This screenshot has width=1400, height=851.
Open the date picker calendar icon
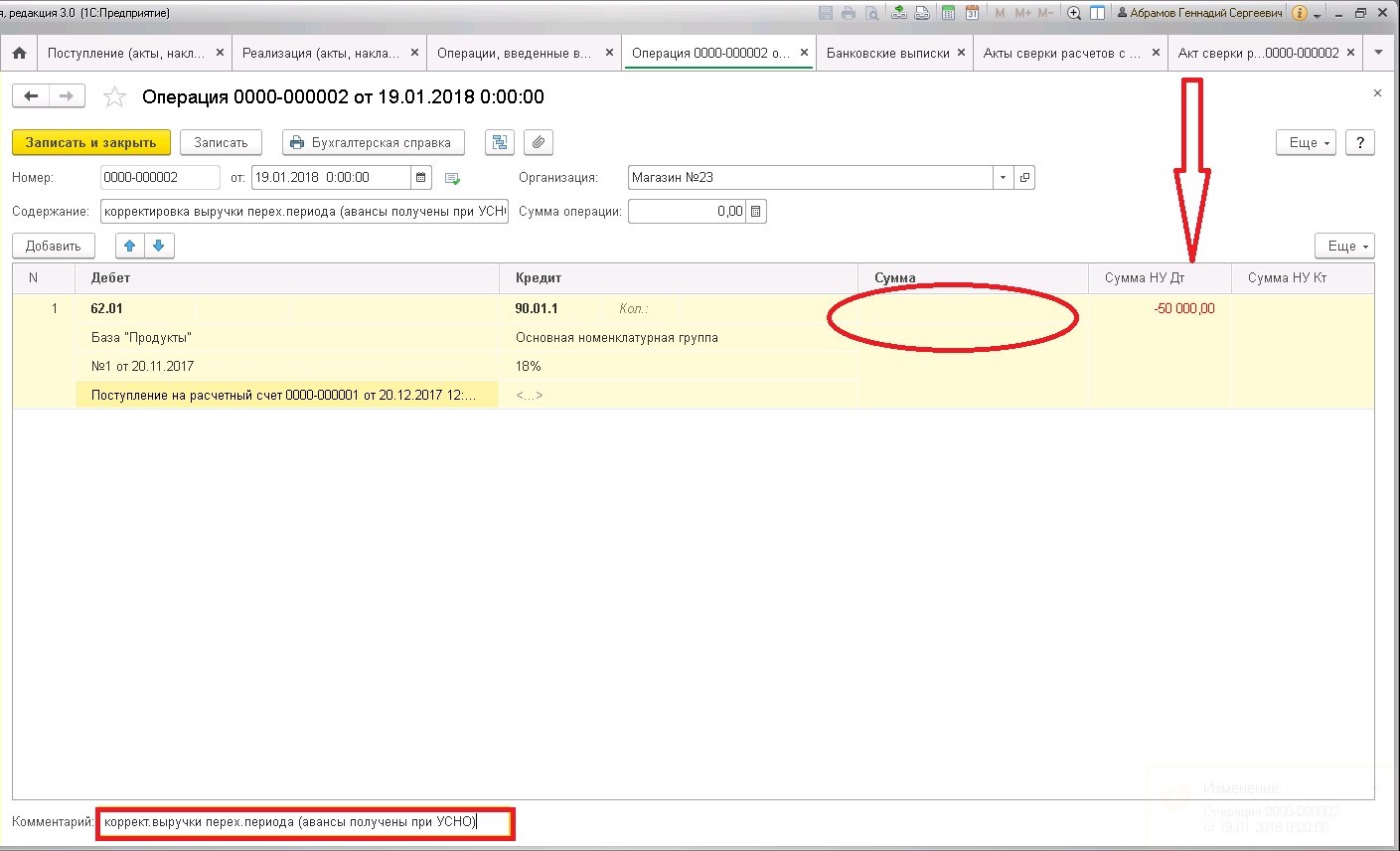tap(421, 178)
